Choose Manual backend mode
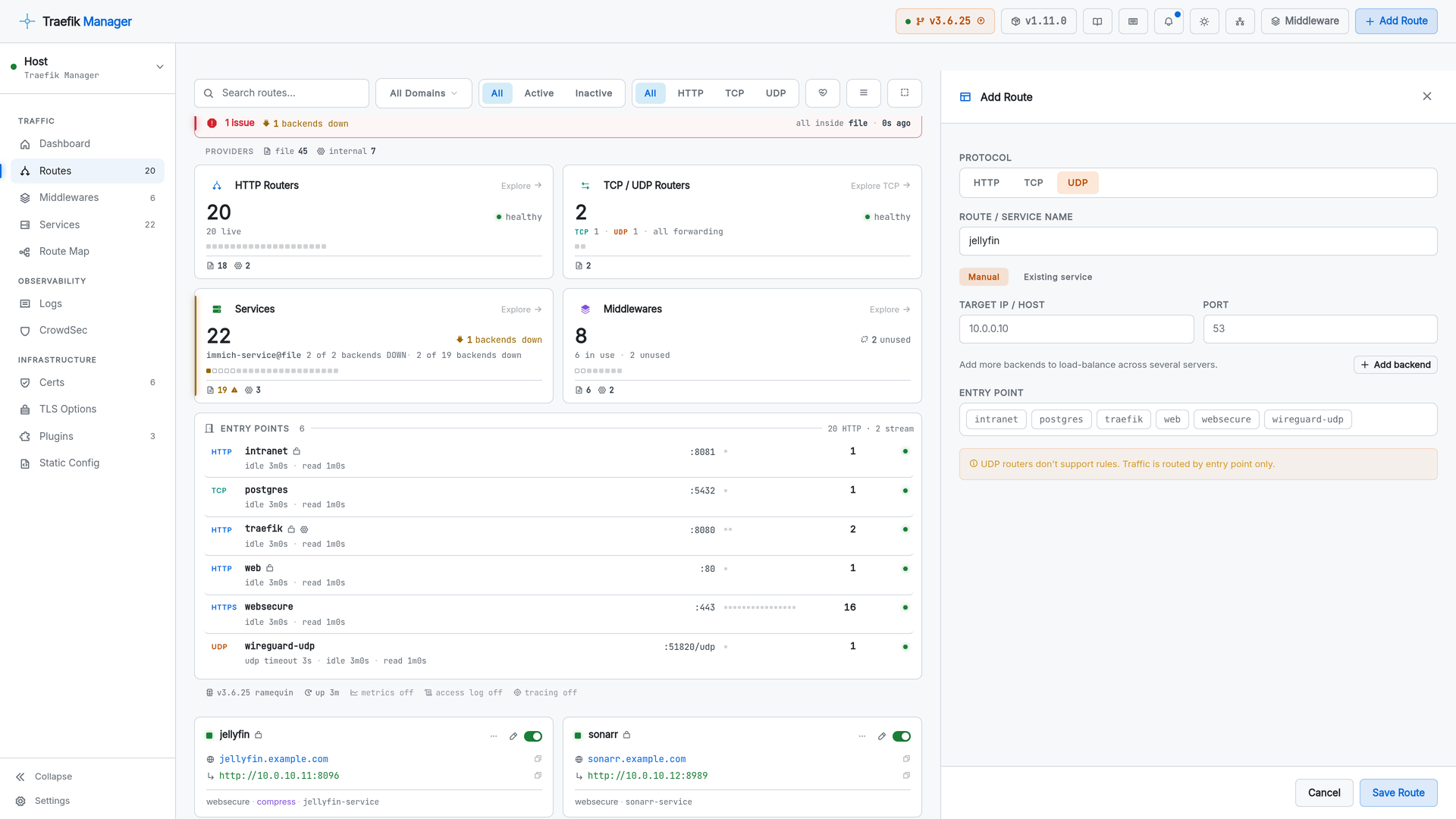 984,277
